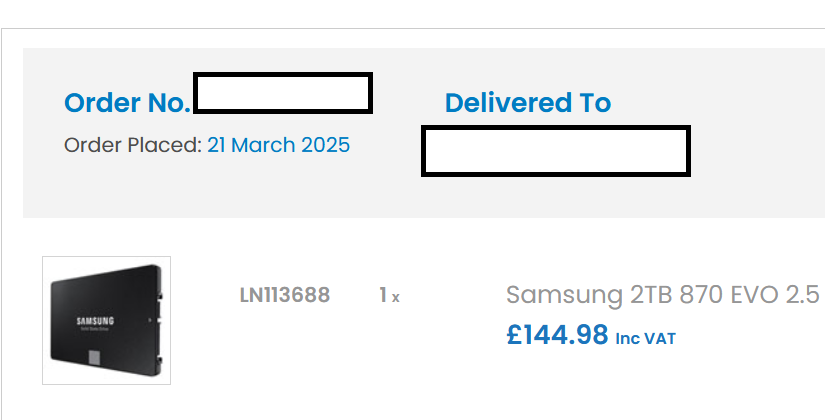Click the connector notch on the SSD image

[94, 358]
